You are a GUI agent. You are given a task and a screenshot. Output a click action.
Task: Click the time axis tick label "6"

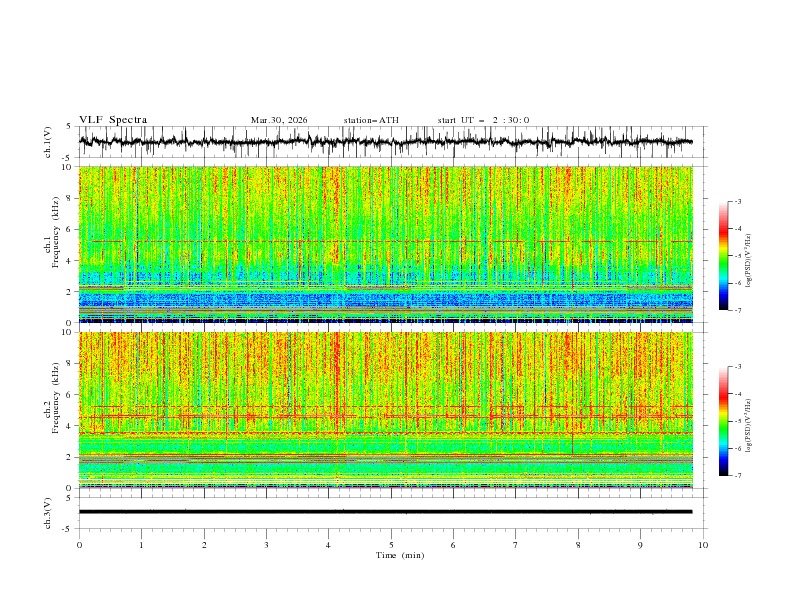[453, 545]
